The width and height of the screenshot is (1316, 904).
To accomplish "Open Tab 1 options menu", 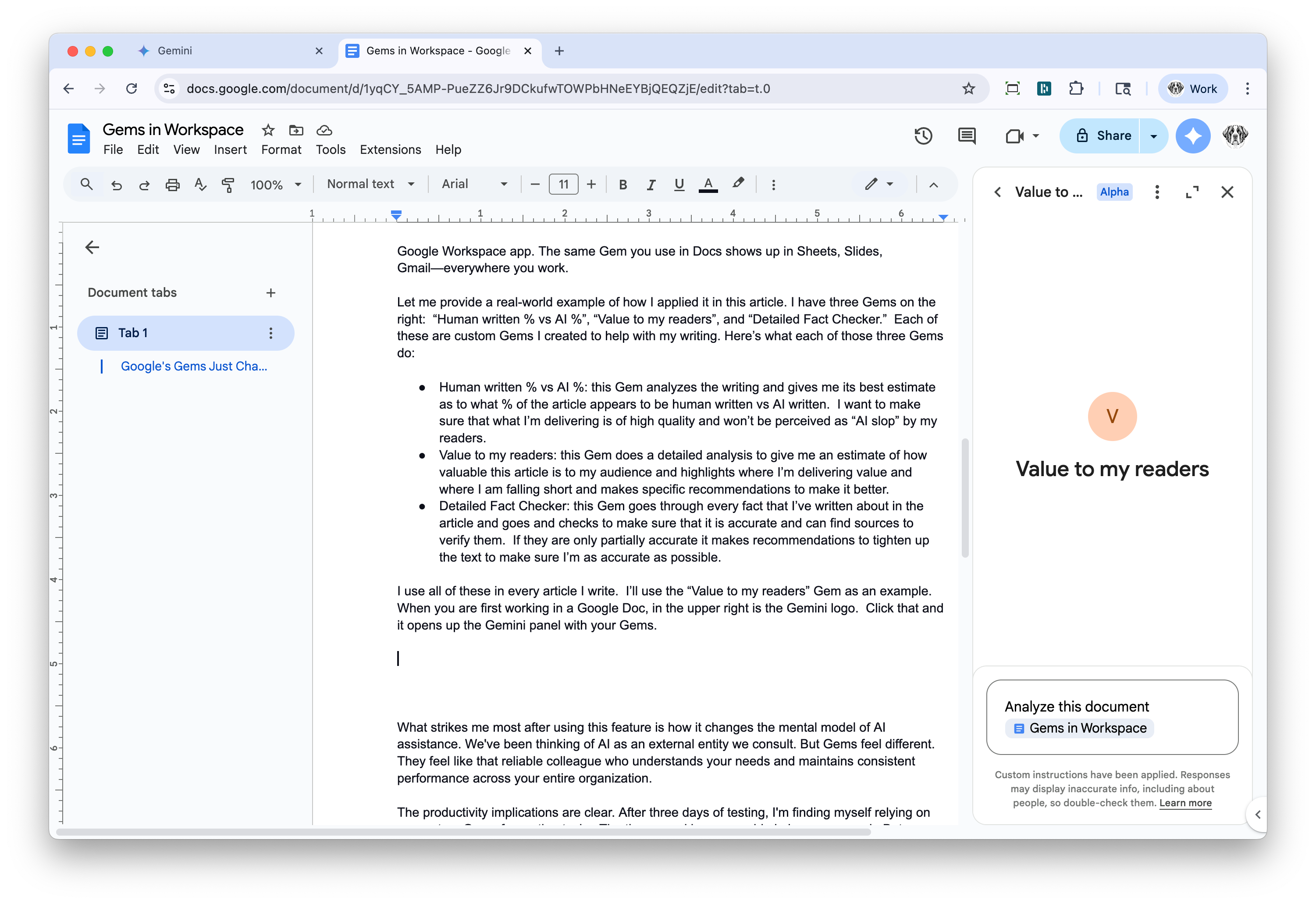I will click(x=270, y=333).
